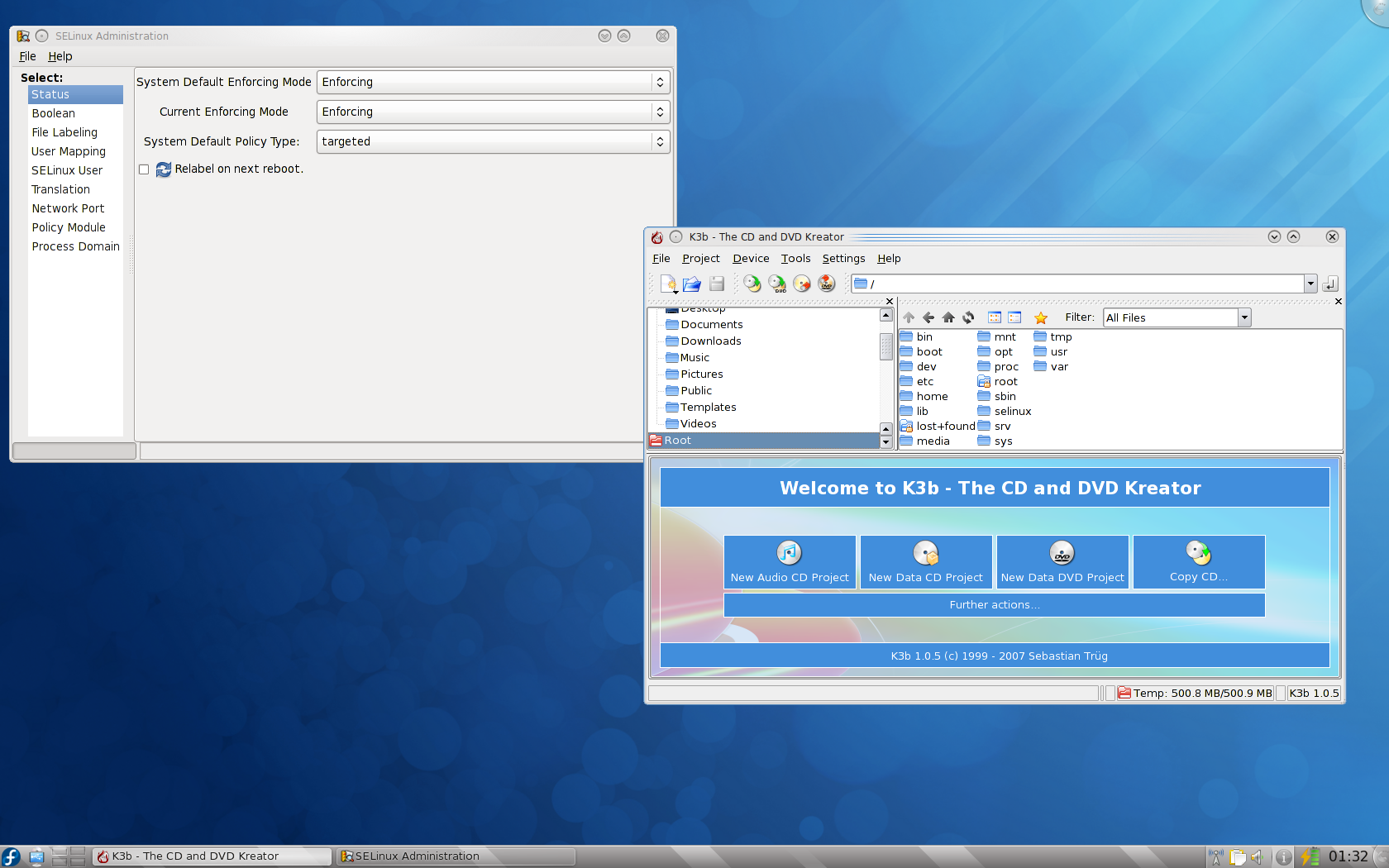Open the wireless network tray icon
The width and height of the screenshot is (1389, 868).
coord(1216,856)
